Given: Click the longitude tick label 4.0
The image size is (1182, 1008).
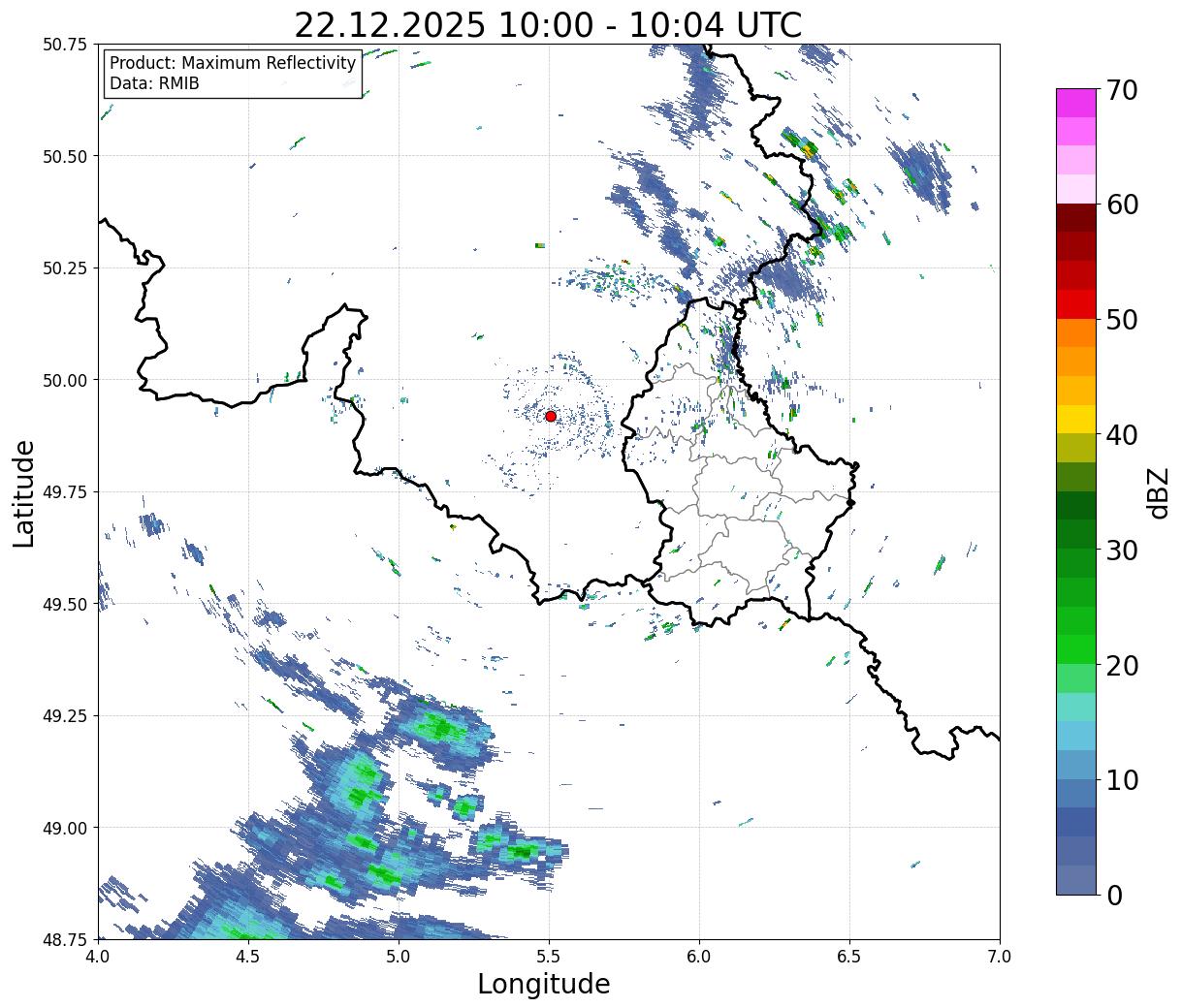Looking at the screenshot, I should point(98,957).
